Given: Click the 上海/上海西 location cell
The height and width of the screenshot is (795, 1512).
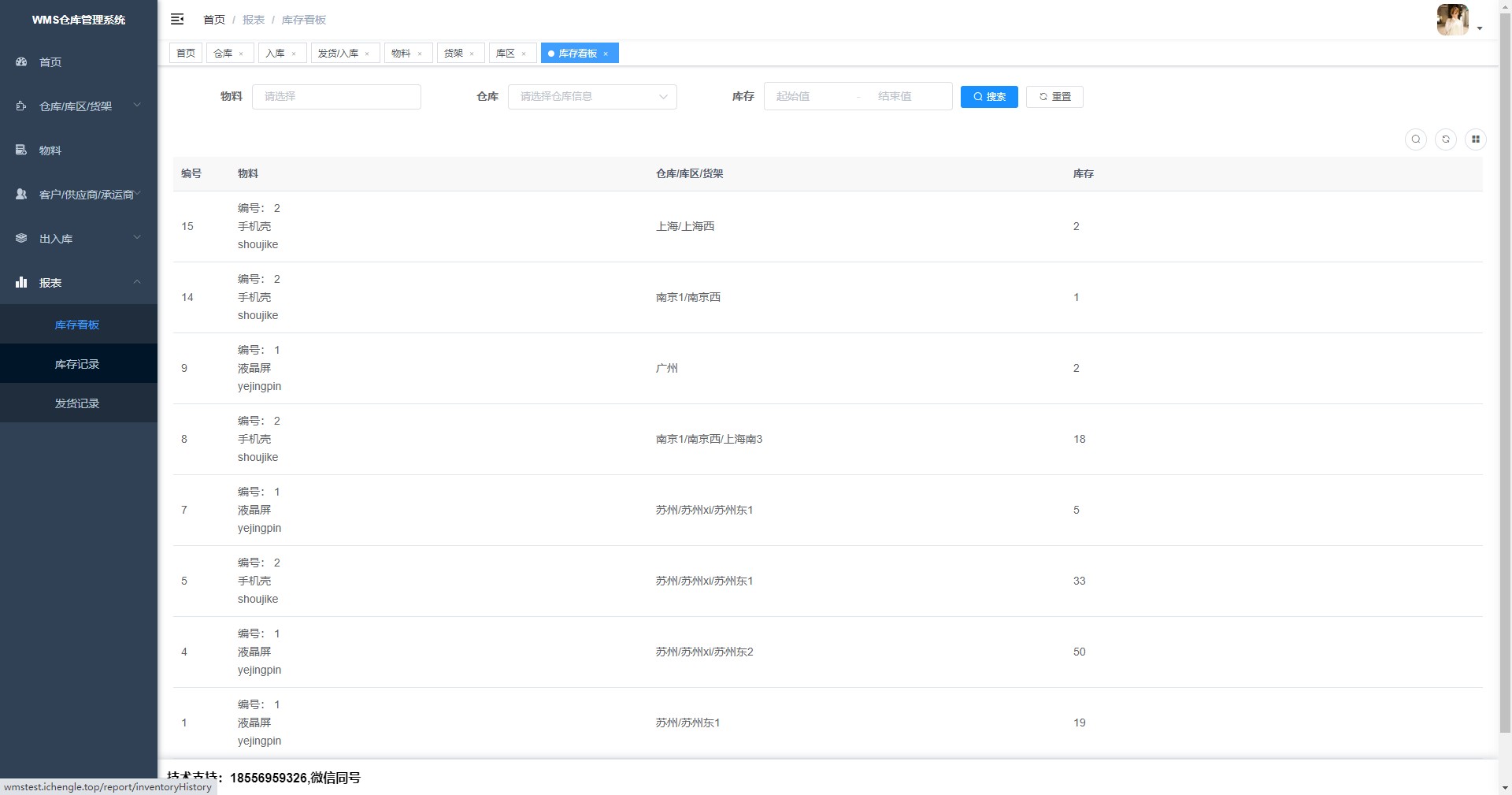Looking at the screenshot, I should coord(685,226).
